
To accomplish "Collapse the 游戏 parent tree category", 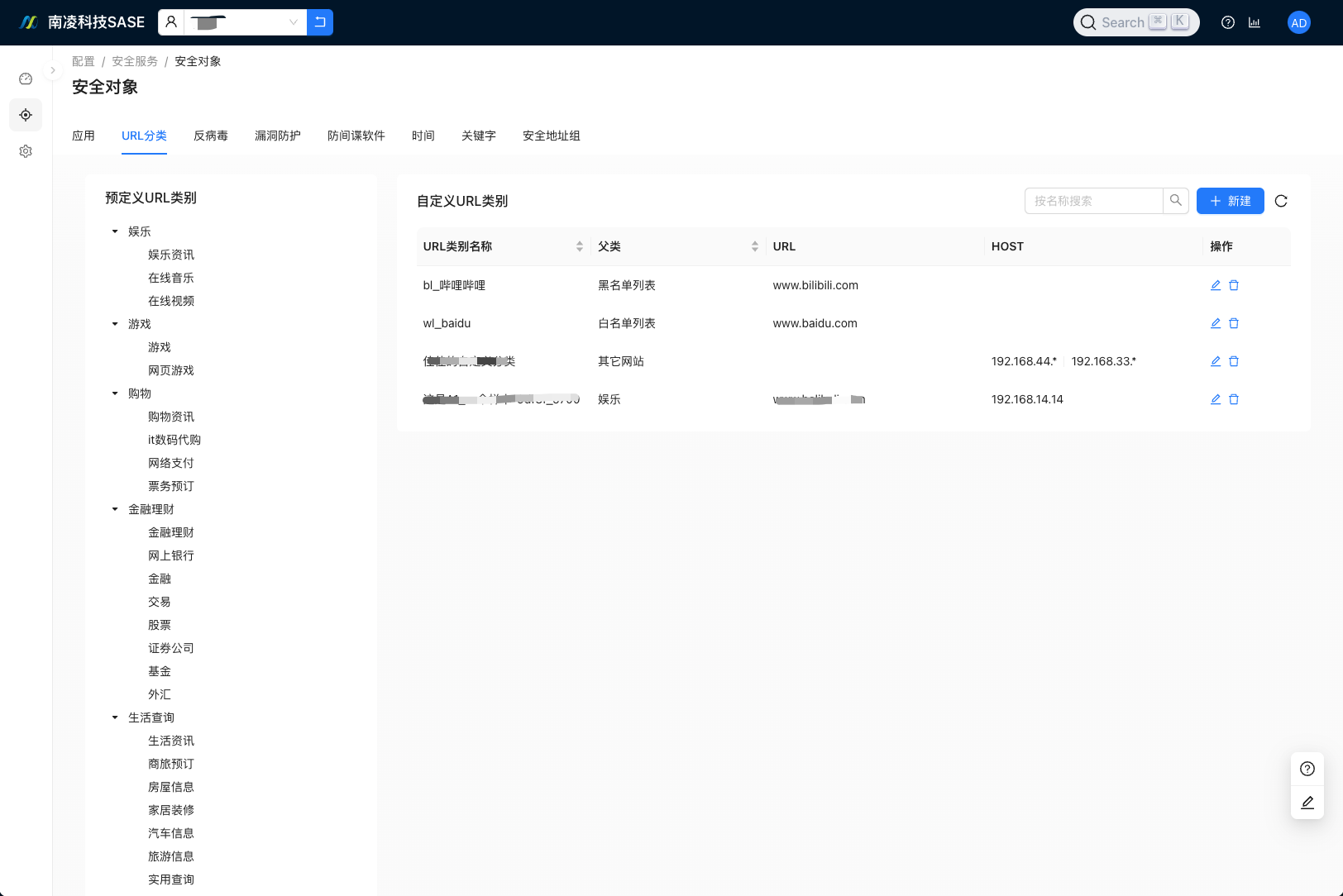I will tap(115, 324).
